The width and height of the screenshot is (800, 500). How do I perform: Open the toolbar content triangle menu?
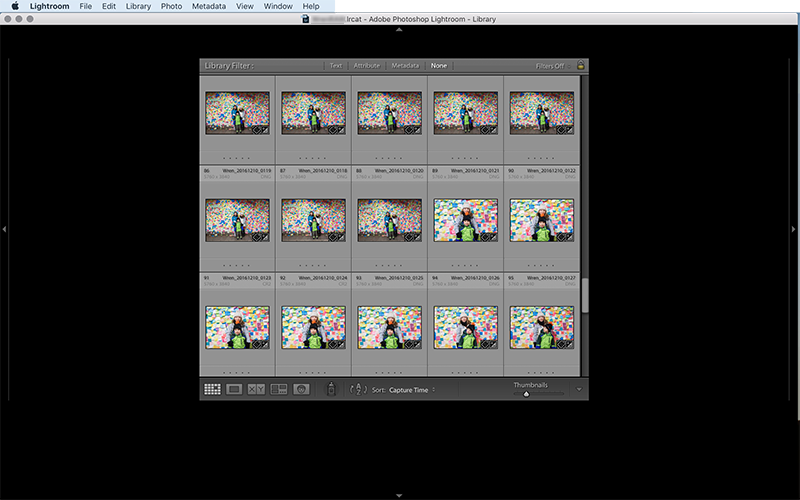[579, 389]
